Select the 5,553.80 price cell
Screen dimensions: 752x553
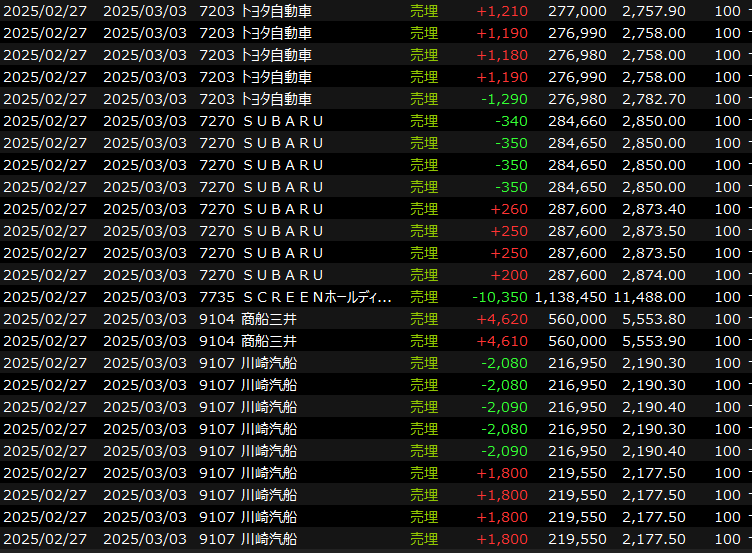click(x=653, y=319)
